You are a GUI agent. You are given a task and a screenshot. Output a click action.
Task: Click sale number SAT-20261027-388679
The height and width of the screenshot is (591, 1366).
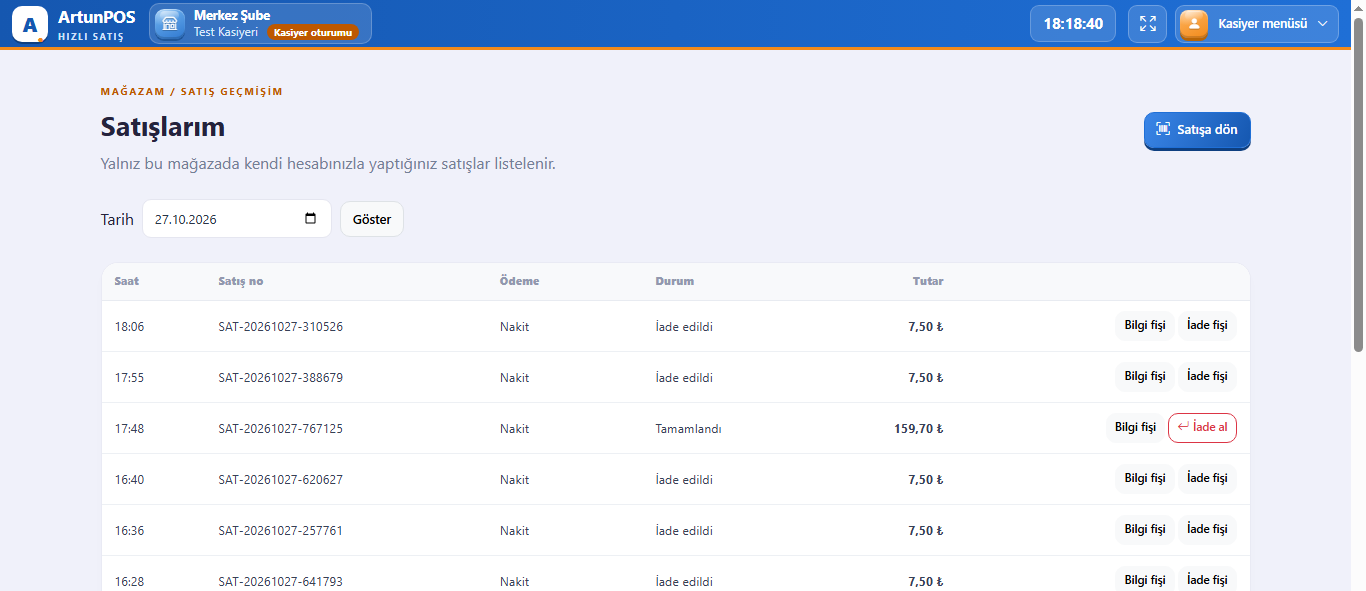click(280, 378)
